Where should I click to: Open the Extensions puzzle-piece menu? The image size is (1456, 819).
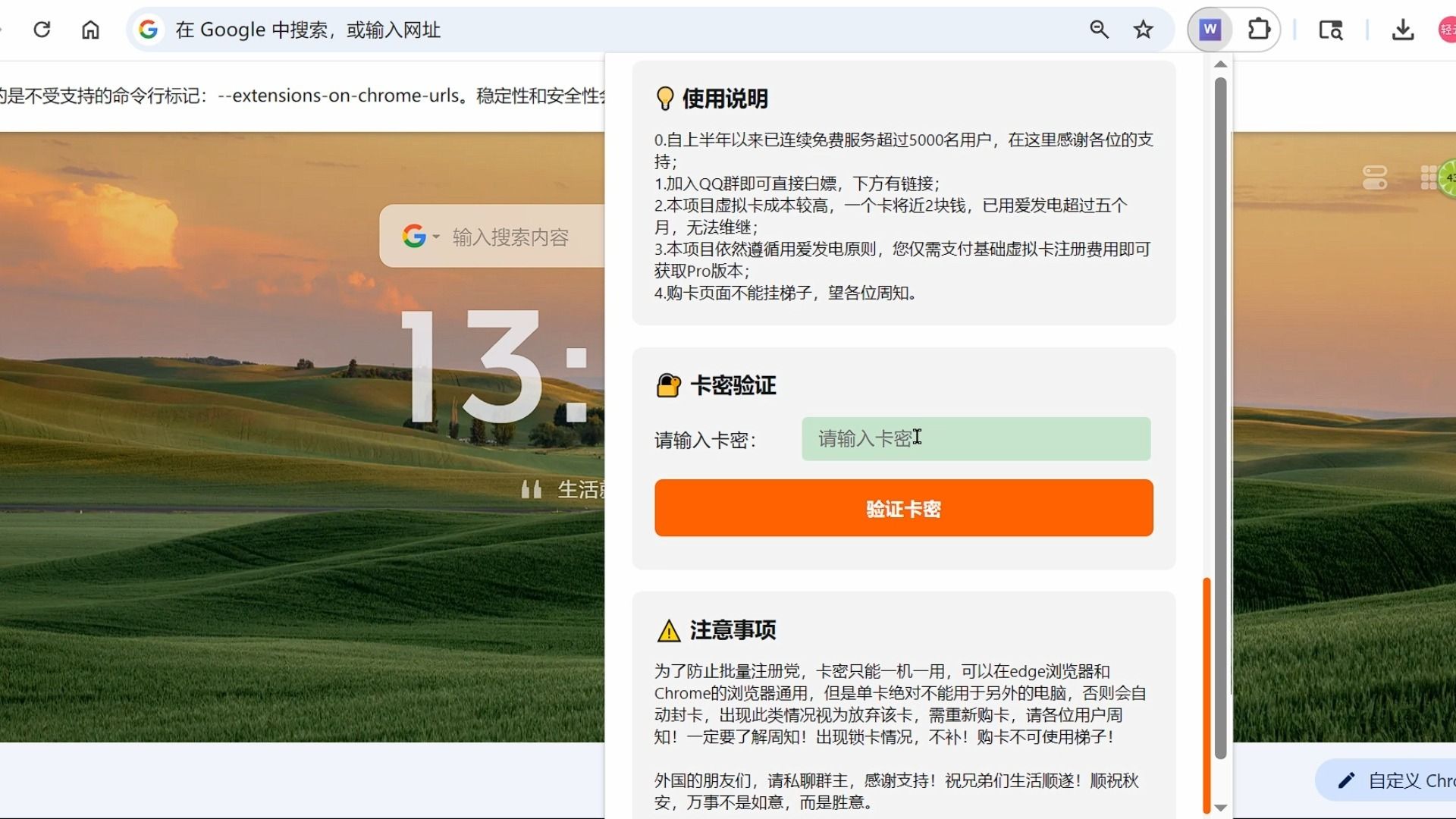pos(1258,30)
